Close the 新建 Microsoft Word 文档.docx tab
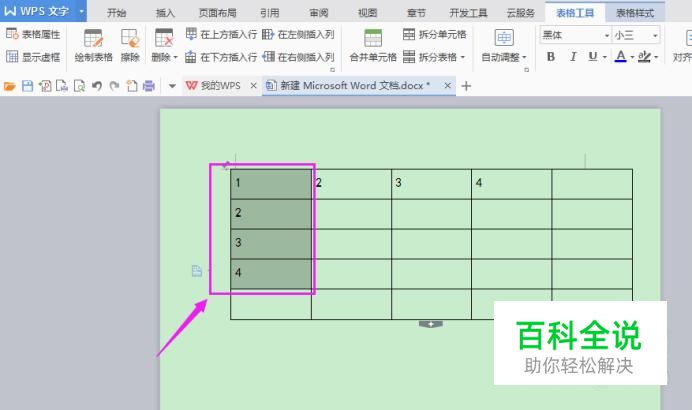Screen dimensions: 692x410 pyautogui.click(x=448, y=86)
